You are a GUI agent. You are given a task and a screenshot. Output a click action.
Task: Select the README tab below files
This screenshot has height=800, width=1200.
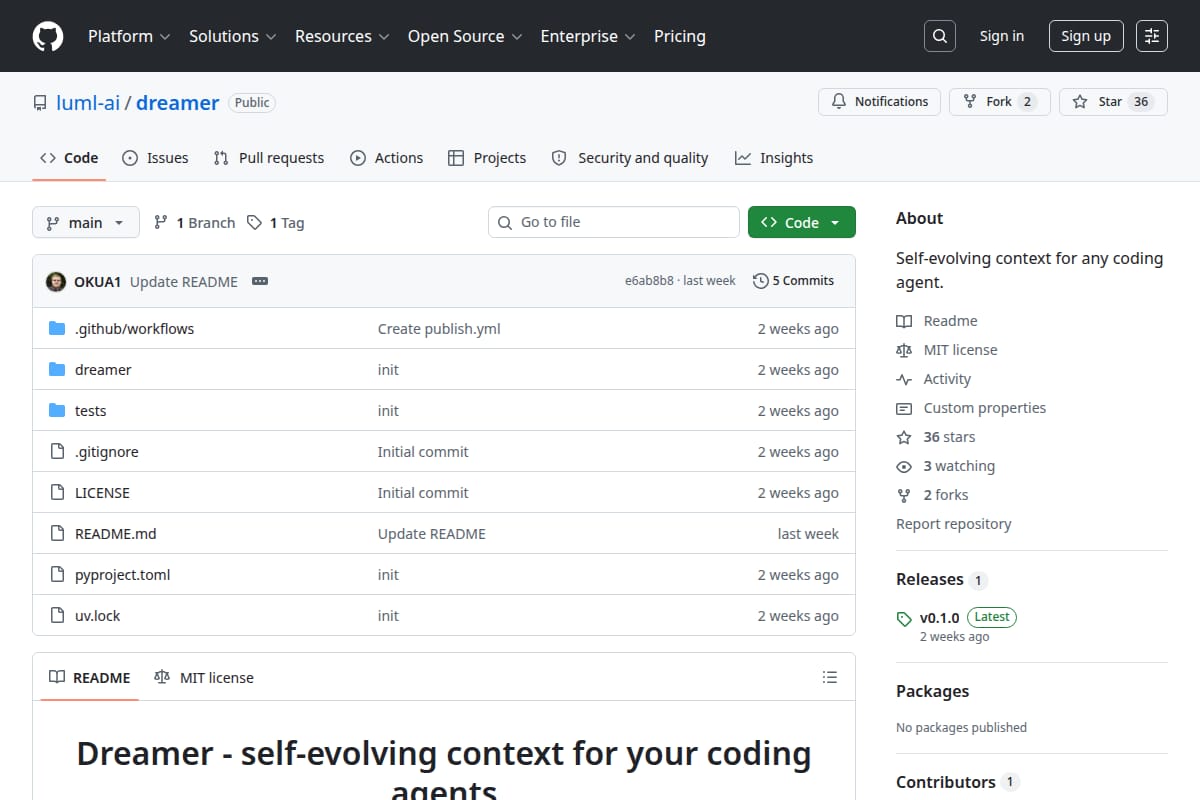(90, 678)
